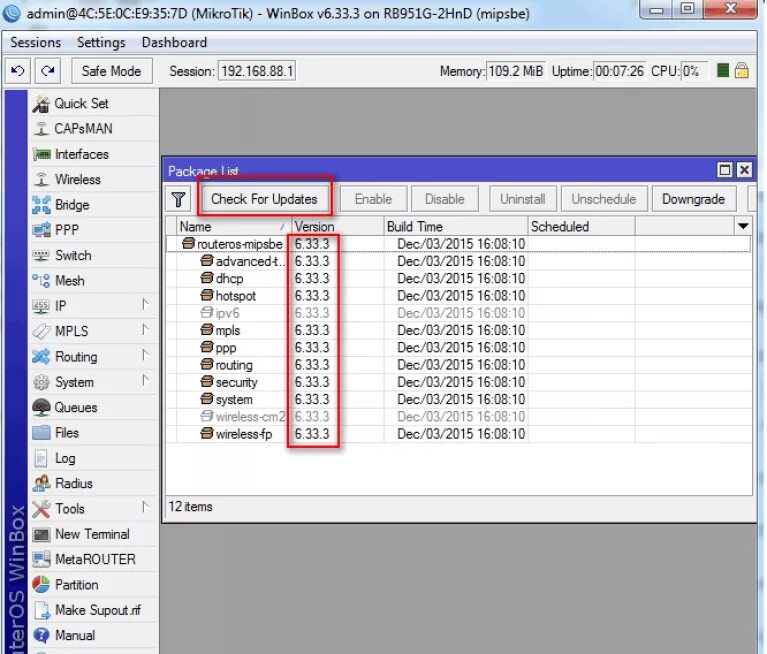Expand the Tools submenu
Screen dimensions: 767x654
coord(145,508)
